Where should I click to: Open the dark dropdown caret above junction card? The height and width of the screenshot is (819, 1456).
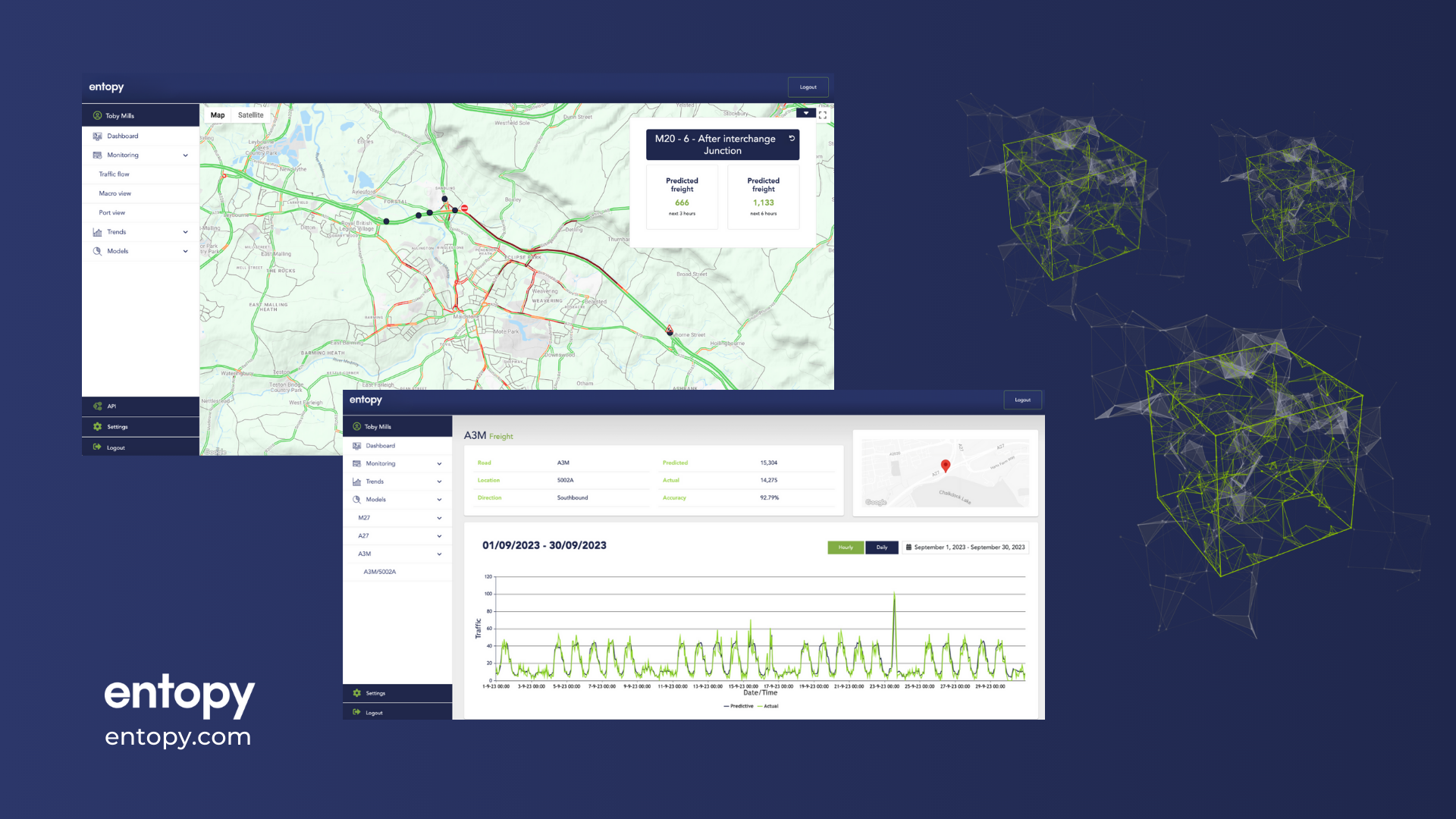[x=806, y=113]
